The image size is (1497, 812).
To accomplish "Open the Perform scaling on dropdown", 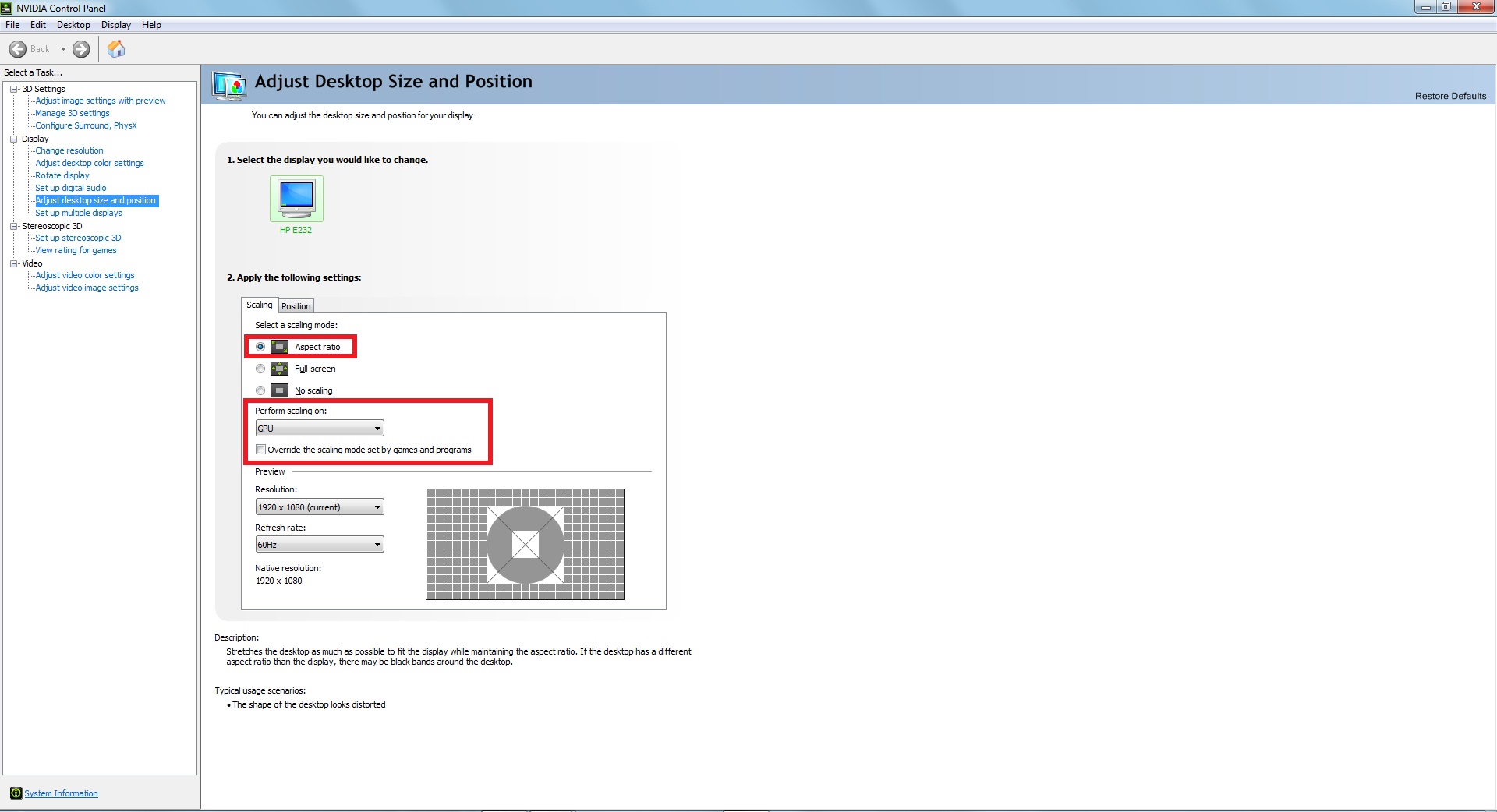I will click(x=320, y=429).
